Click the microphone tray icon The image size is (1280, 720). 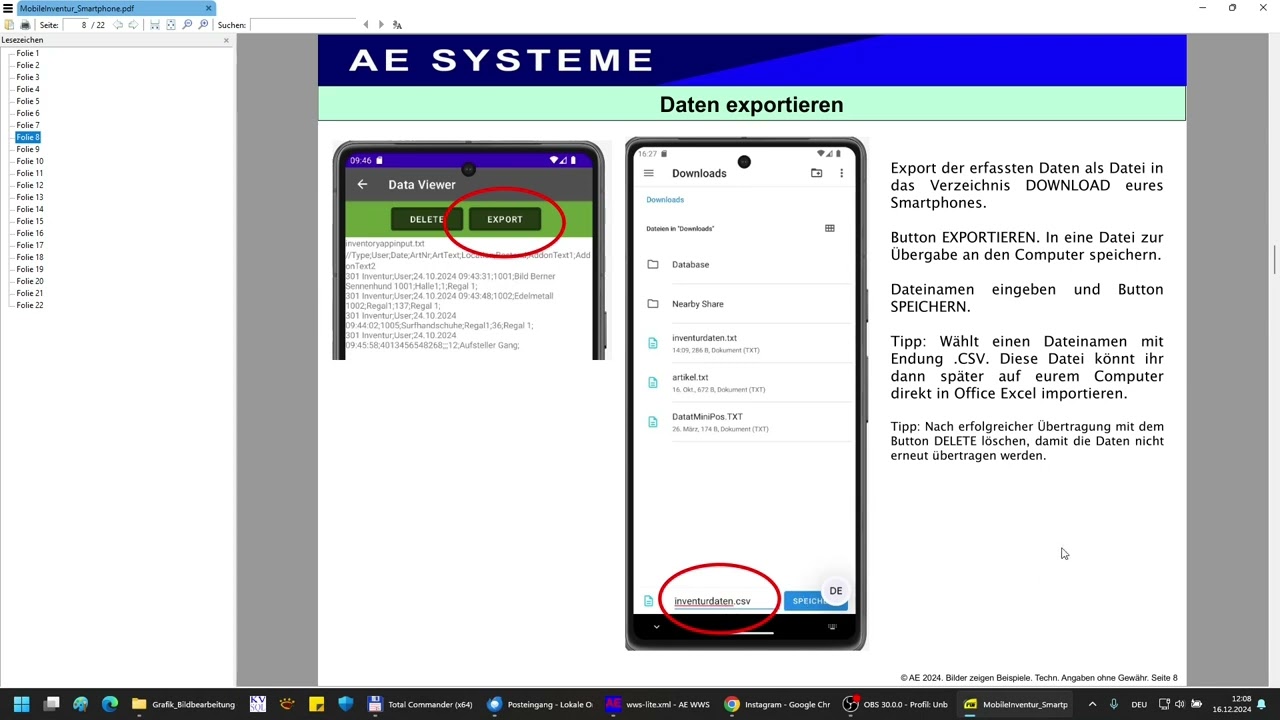[1113, 704]
